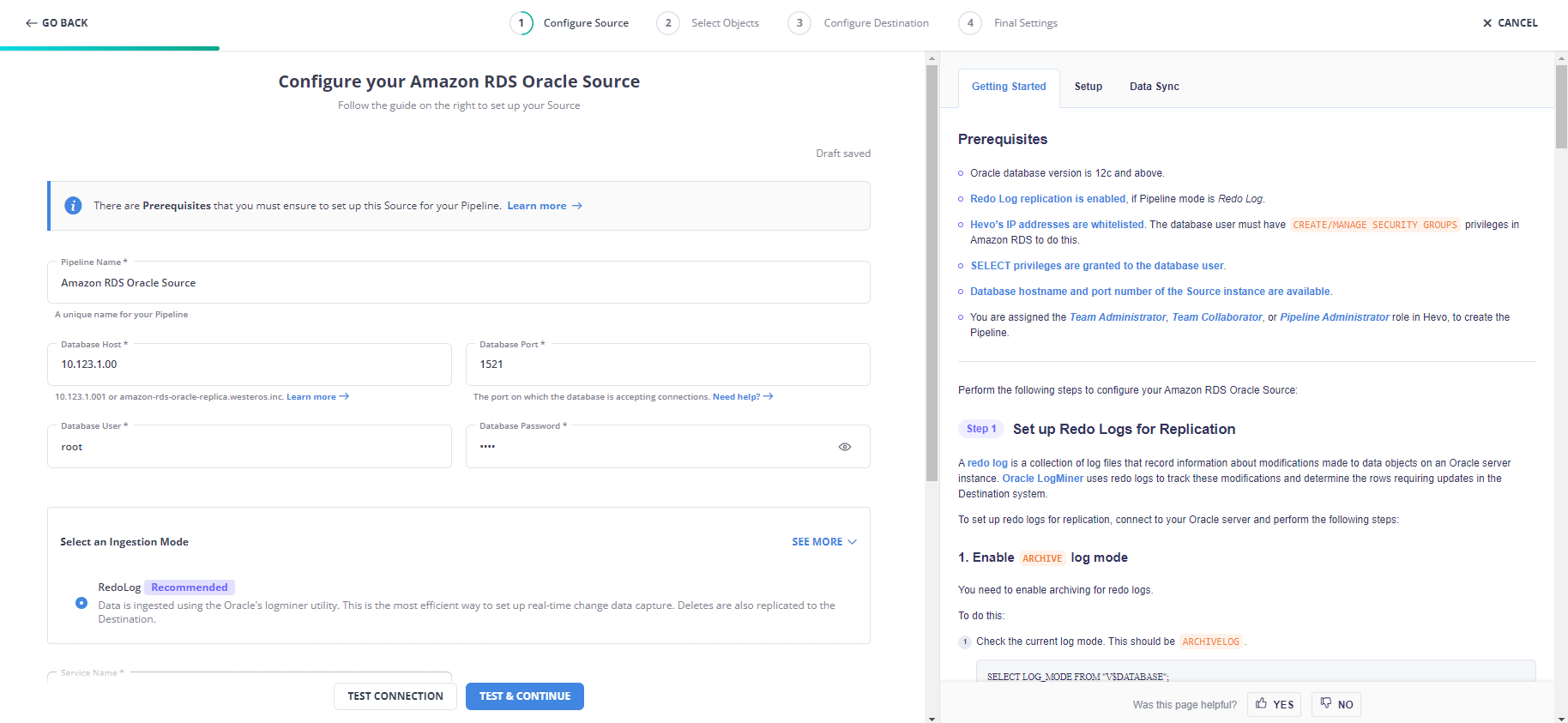Go to Select Objects step label
This screenshot has width=1568, height=723.
click(x=725, y=23)
